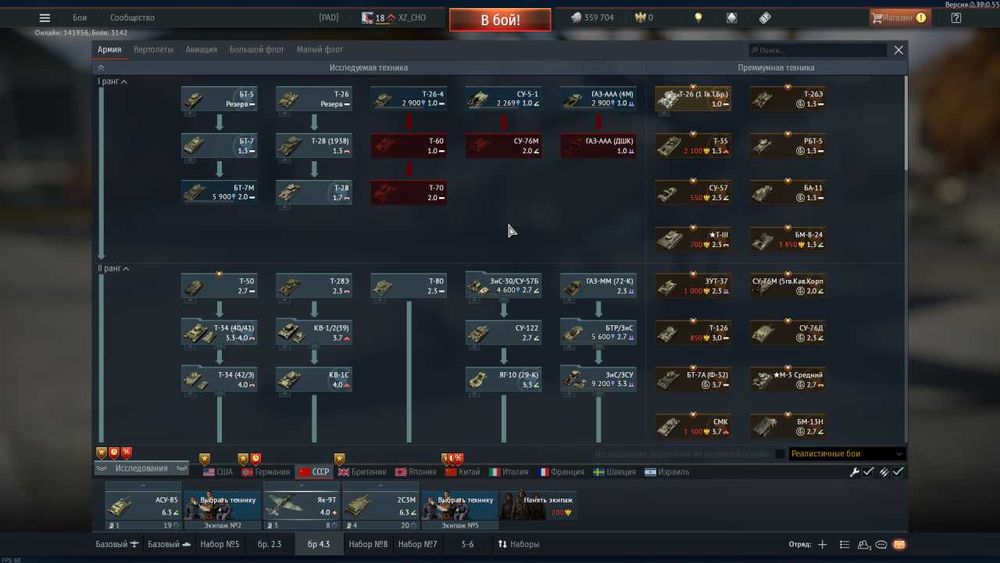Open the warbonds icon in top bar

point(732,18)
